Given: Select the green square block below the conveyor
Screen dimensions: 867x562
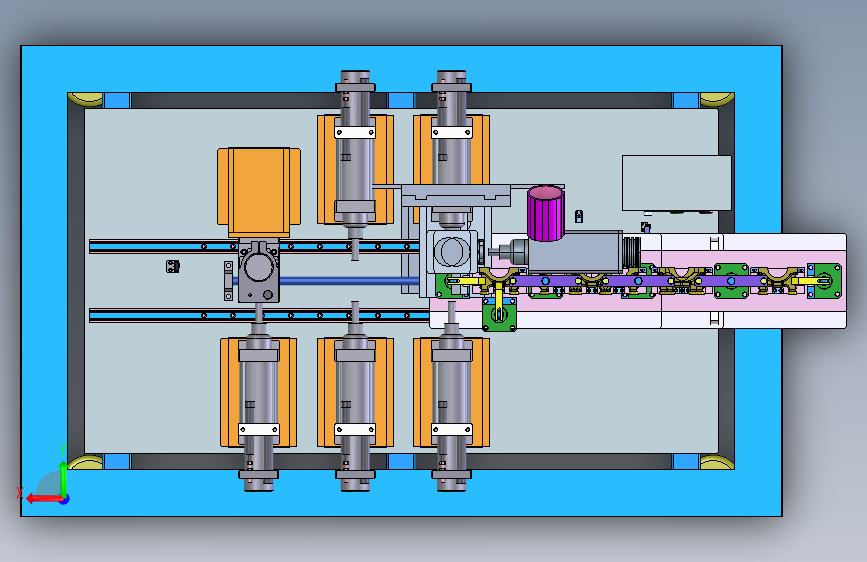Looking at the screenshot, I should [x=499, y=315].
